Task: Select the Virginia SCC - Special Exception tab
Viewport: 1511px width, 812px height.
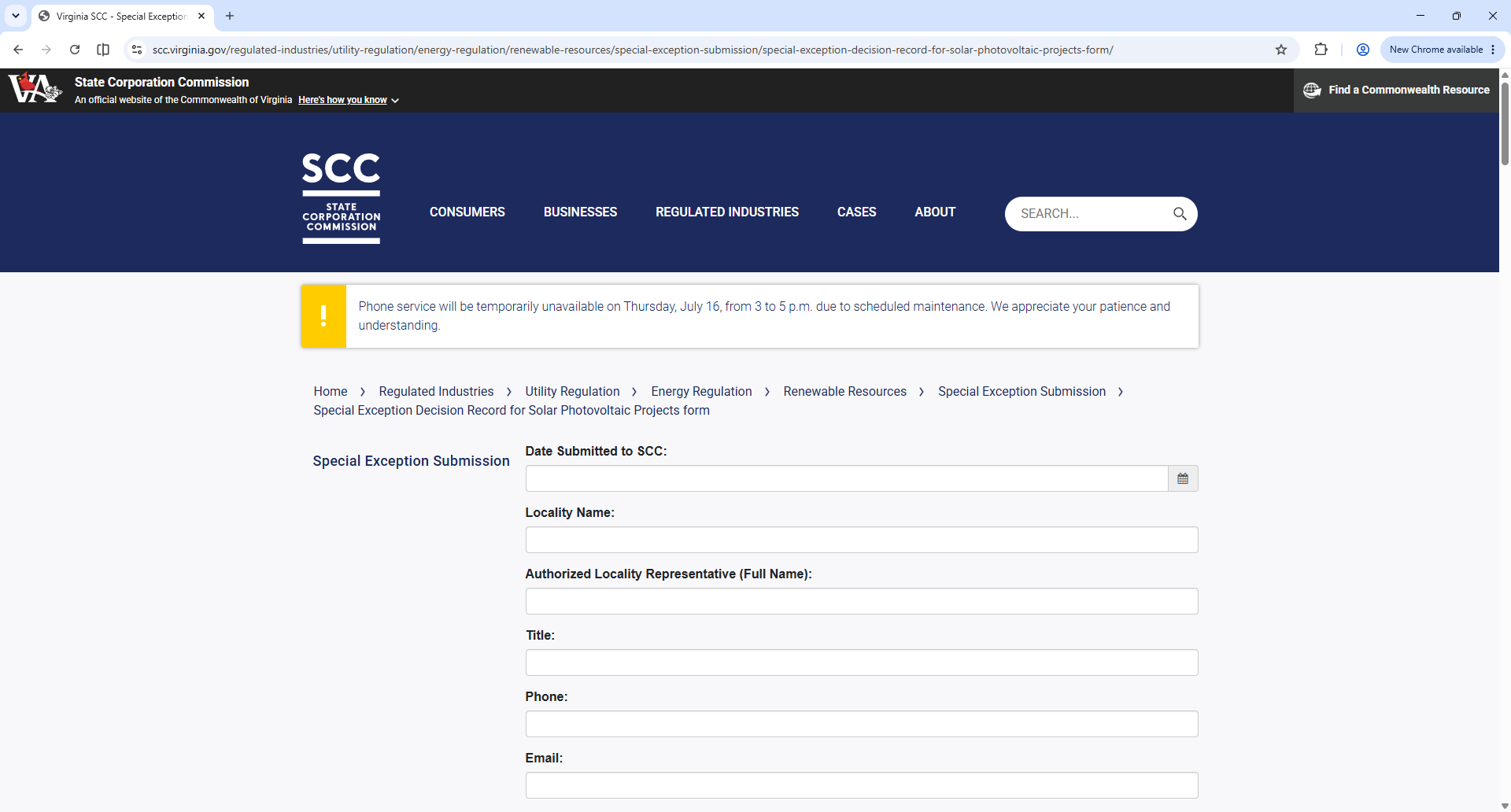Action: (122, 16)
